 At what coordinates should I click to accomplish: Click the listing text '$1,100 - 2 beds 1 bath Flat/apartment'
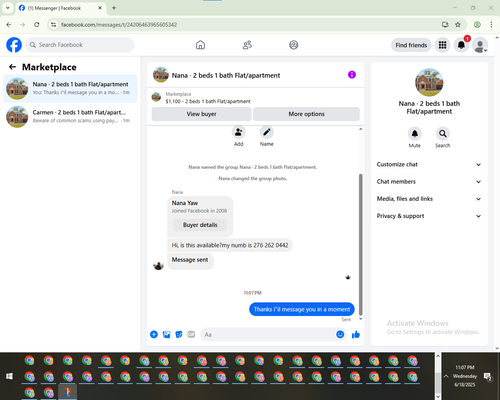click(208, 101)
